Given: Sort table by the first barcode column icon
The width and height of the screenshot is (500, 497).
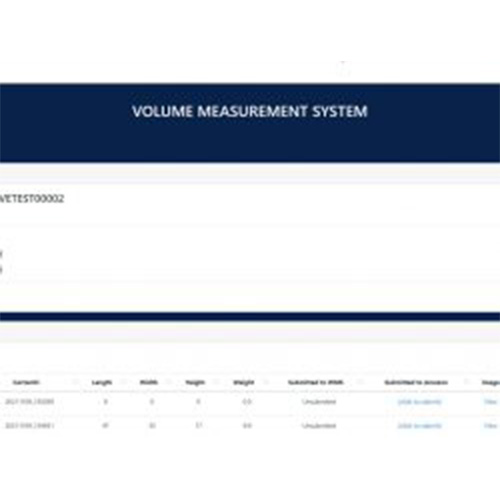Looking at the screenshot, I should 76,381.
